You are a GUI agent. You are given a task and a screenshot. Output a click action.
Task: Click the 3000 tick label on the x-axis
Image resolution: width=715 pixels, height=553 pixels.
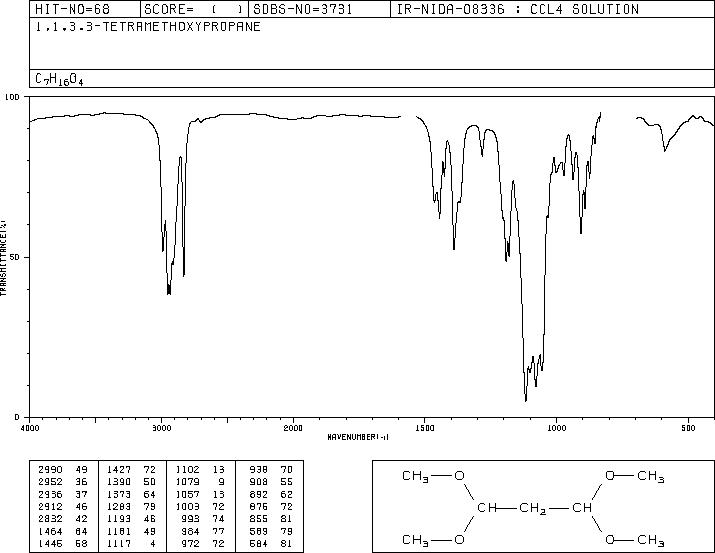click(x=161, y=428)
